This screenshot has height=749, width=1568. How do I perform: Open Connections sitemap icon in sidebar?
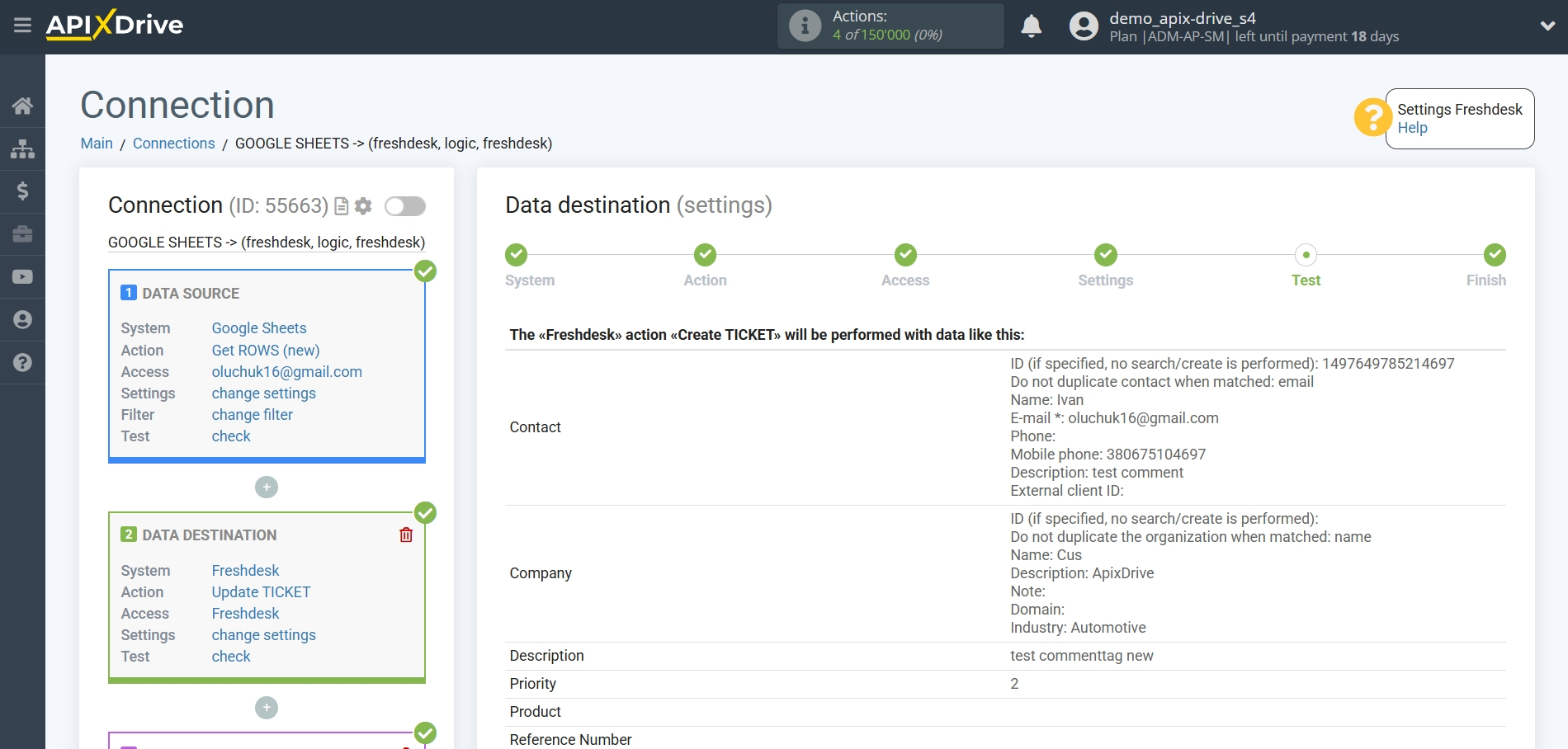pyautogui.click(x=22, y=148)
